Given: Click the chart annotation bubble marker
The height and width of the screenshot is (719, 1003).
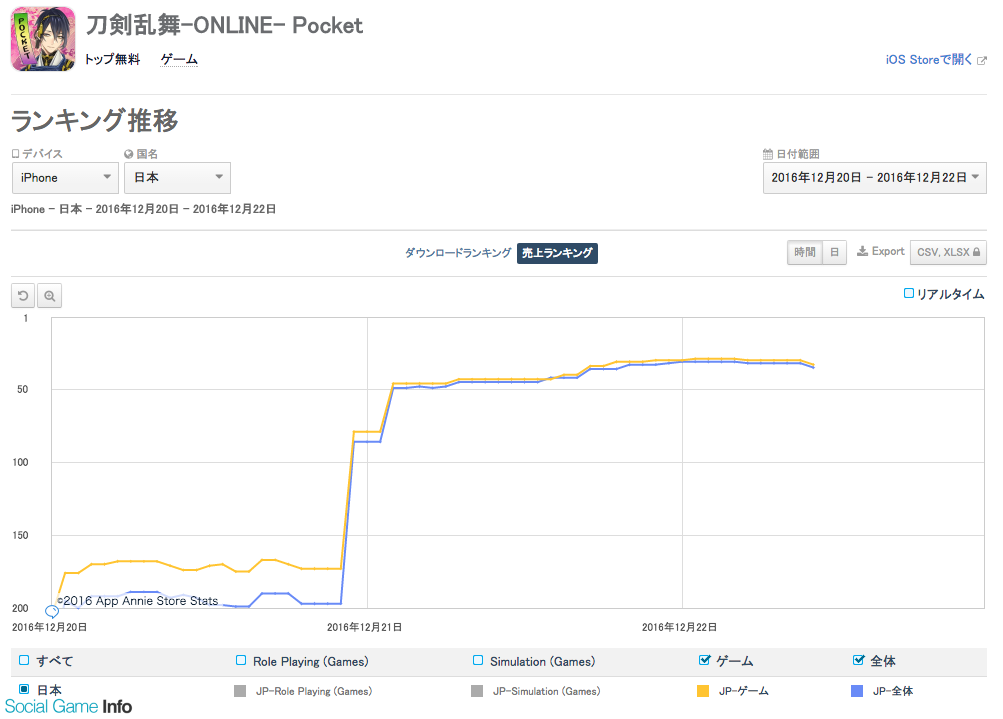Looking at the screenshot, I should coord(52,612).
